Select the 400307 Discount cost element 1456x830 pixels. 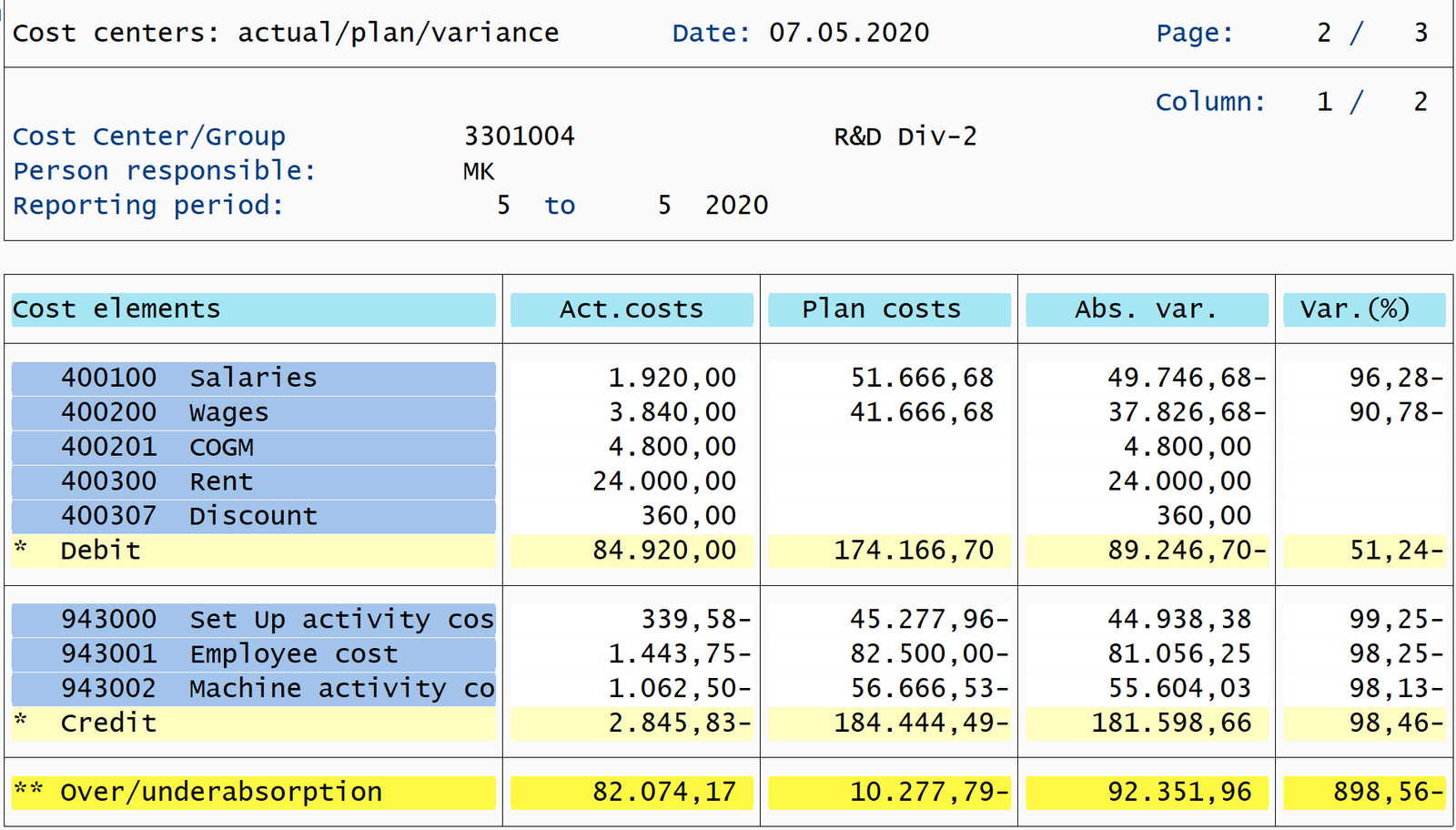[253, 516]
